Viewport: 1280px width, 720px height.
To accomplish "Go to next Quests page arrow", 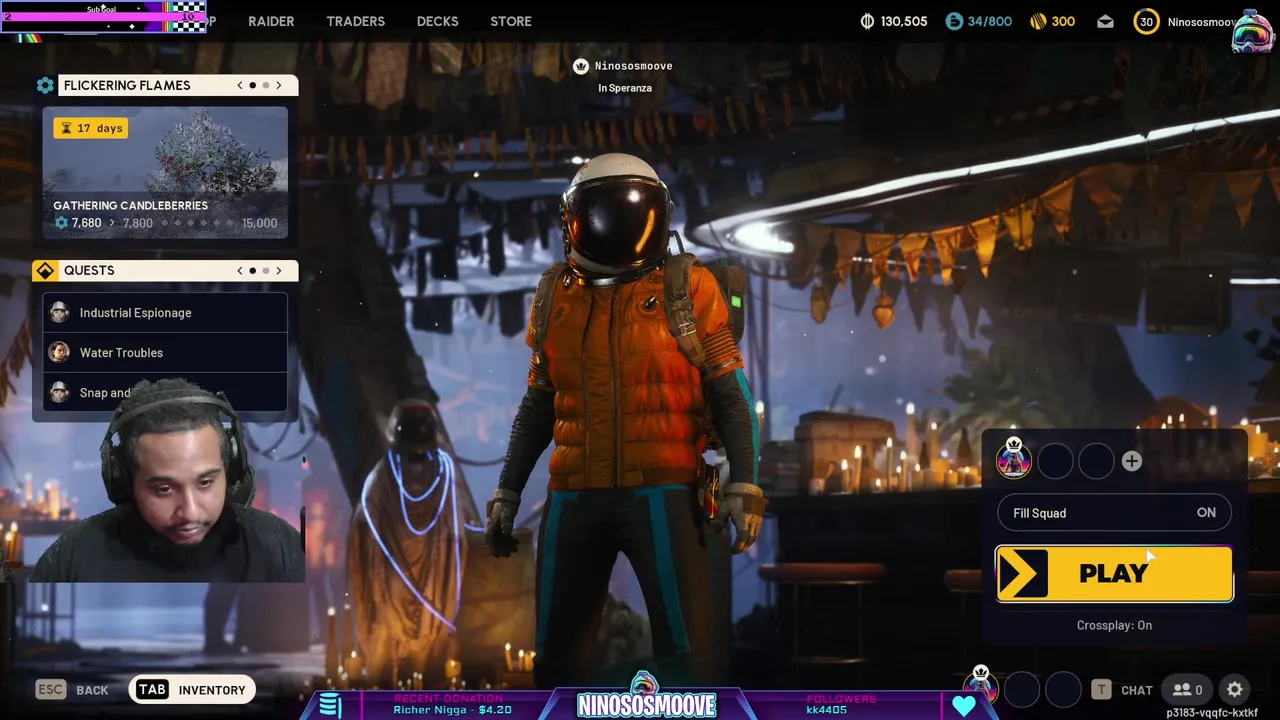I will tap(279, 270).
